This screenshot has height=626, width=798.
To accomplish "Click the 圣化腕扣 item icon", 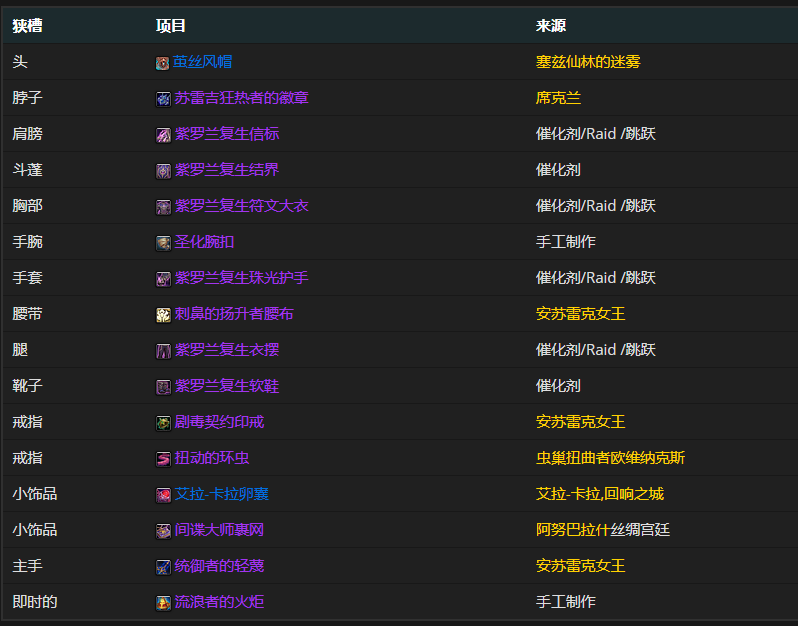I will point(163,243).
